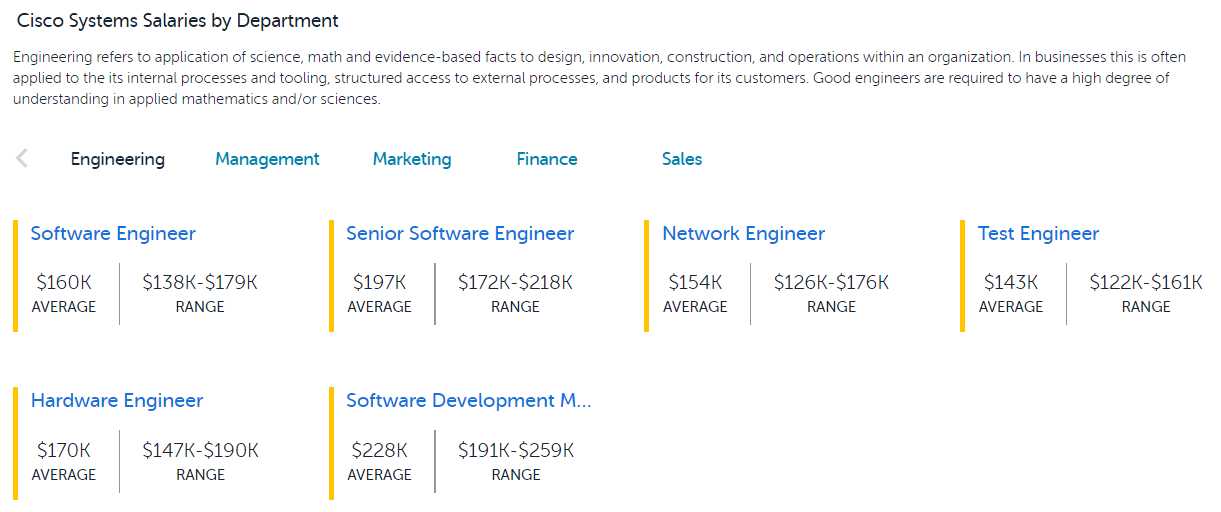Switch to the Finance tab
1221x512 pixels.
coord(547,159)
